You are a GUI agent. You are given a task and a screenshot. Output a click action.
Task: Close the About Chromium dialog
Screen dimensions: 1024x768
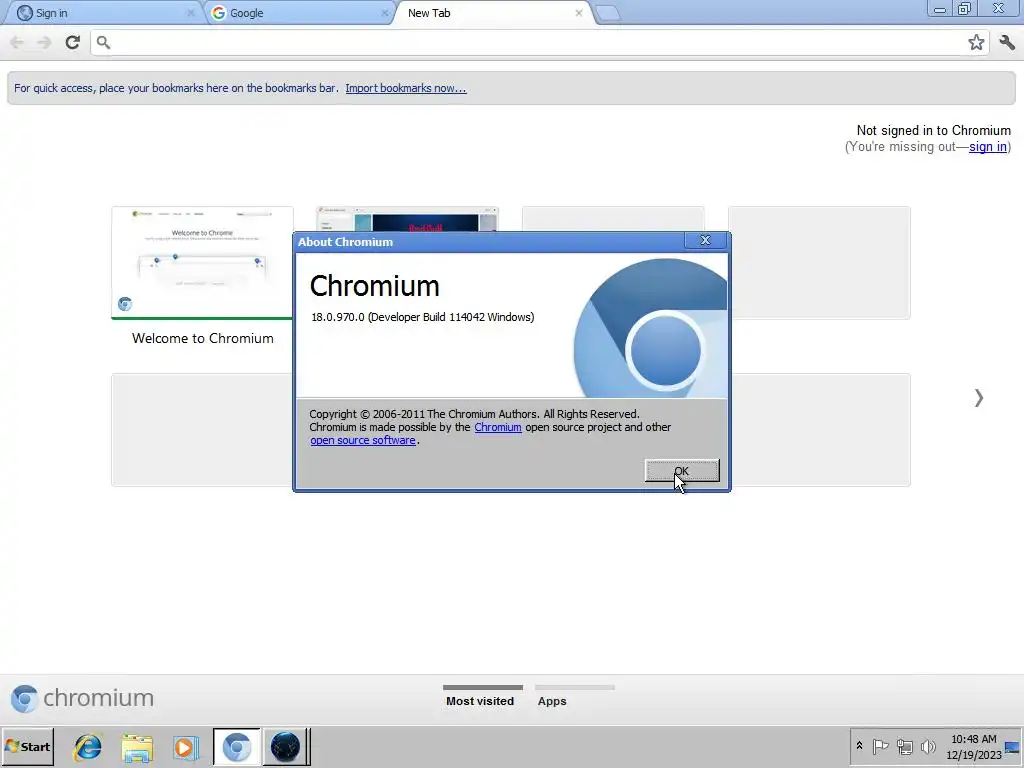[705, 240]
